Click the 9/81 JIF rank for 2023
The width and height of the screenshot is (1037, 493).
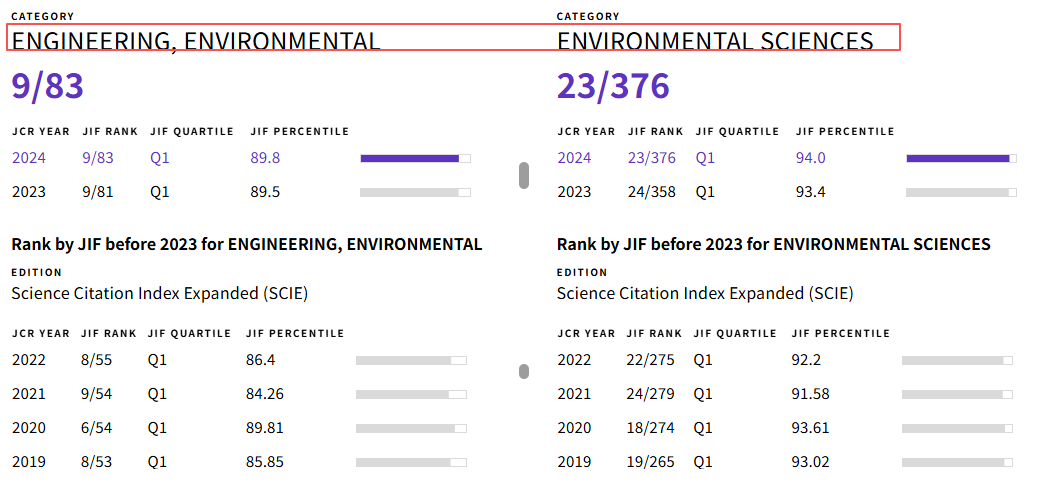(97, 192)
